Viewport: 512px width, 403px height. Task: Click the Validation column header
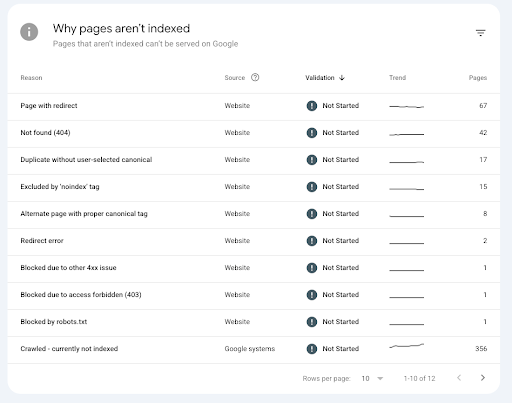point(320,78)
